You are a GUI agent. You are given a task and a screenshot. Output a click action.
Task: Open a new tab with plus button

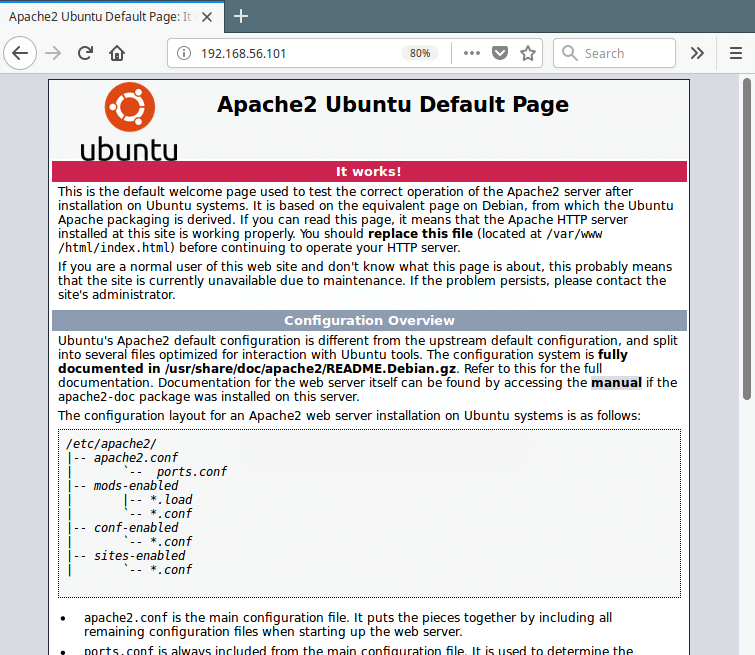(241, 16)
